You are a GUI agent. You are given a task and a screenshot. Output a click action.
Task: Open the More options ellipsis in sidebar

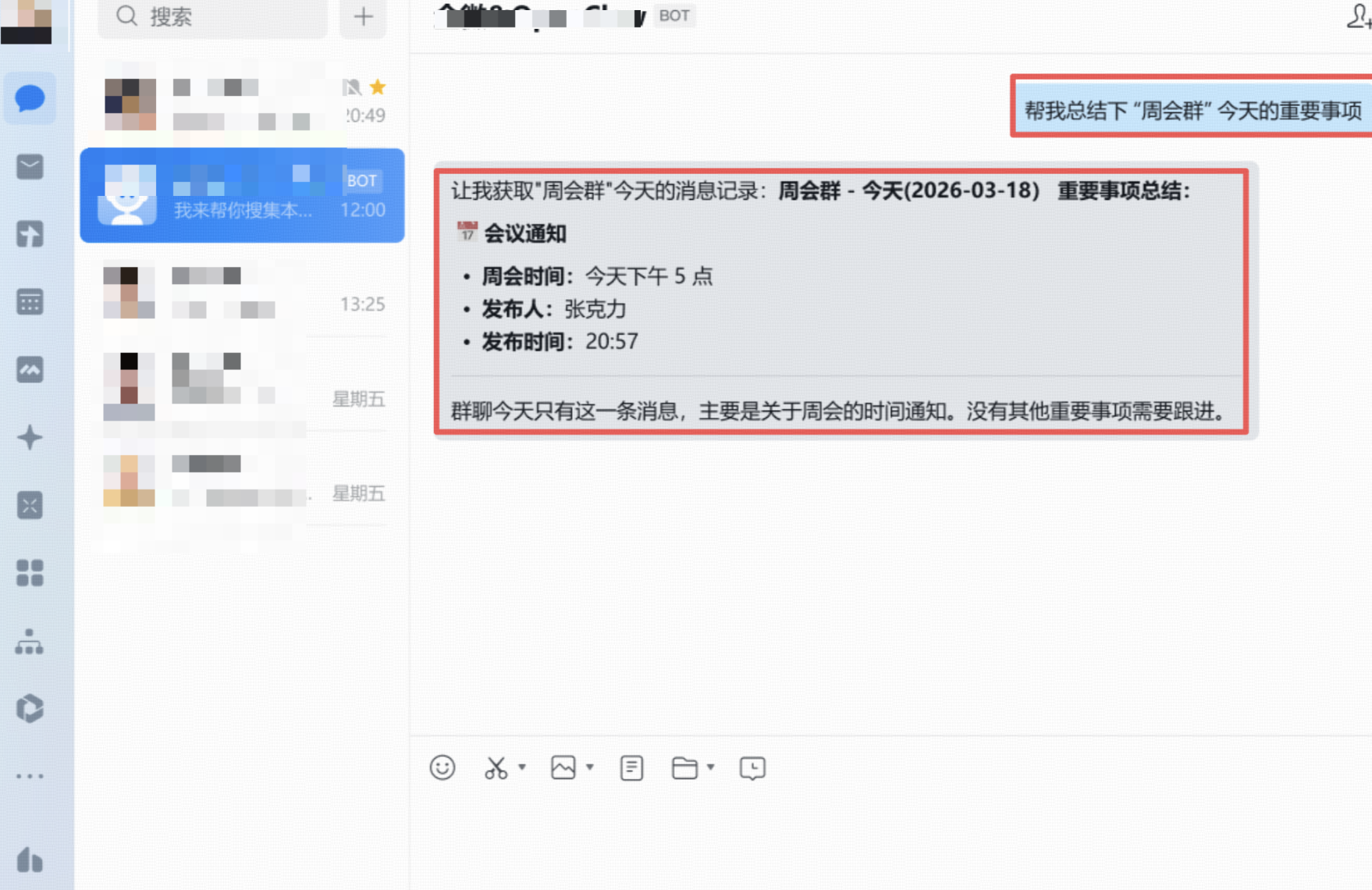click(30, 777)
